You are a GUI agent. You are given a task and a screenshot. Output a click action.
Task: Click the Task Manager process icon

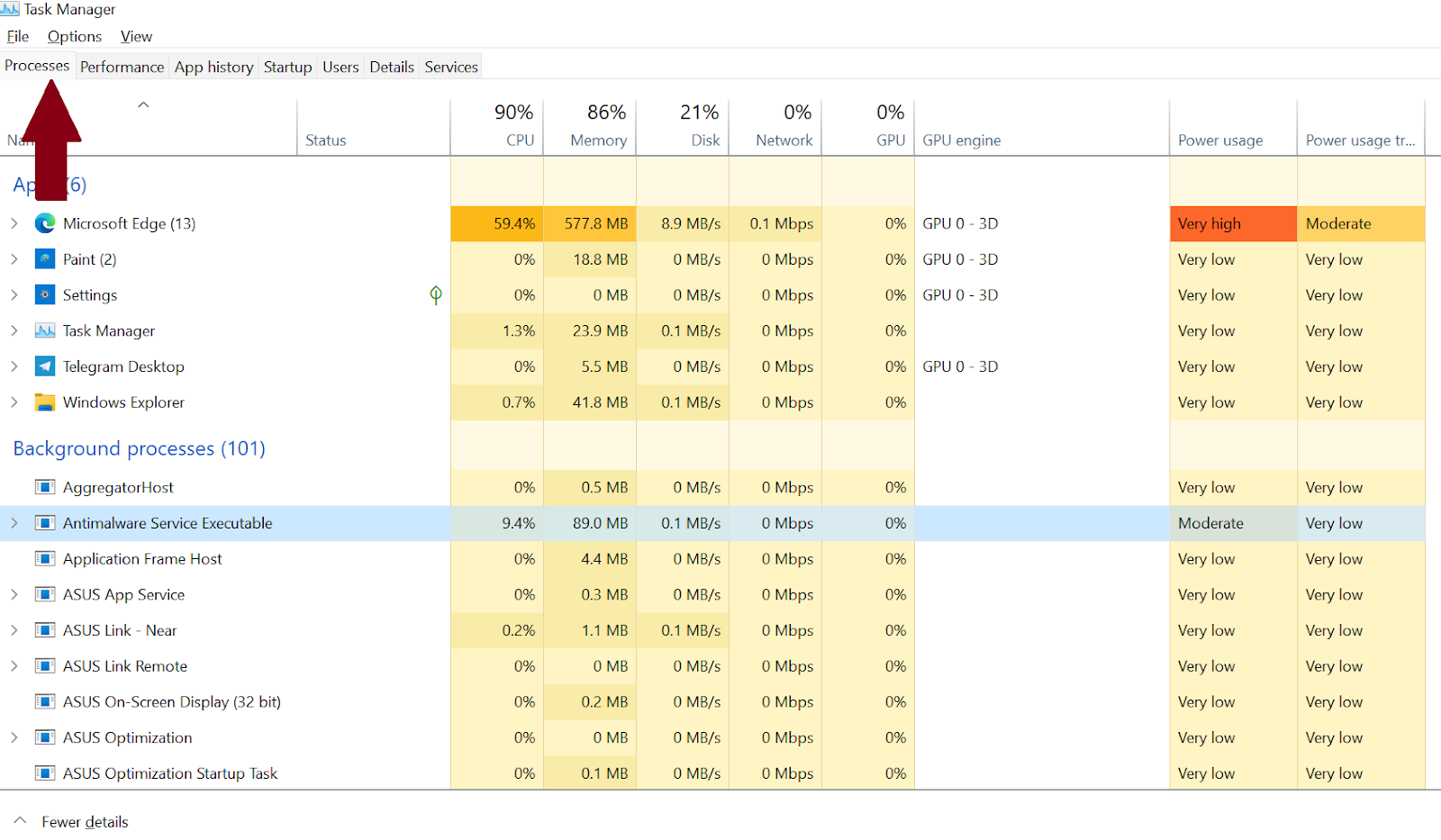pyautogui.click(x=45, y=330)
